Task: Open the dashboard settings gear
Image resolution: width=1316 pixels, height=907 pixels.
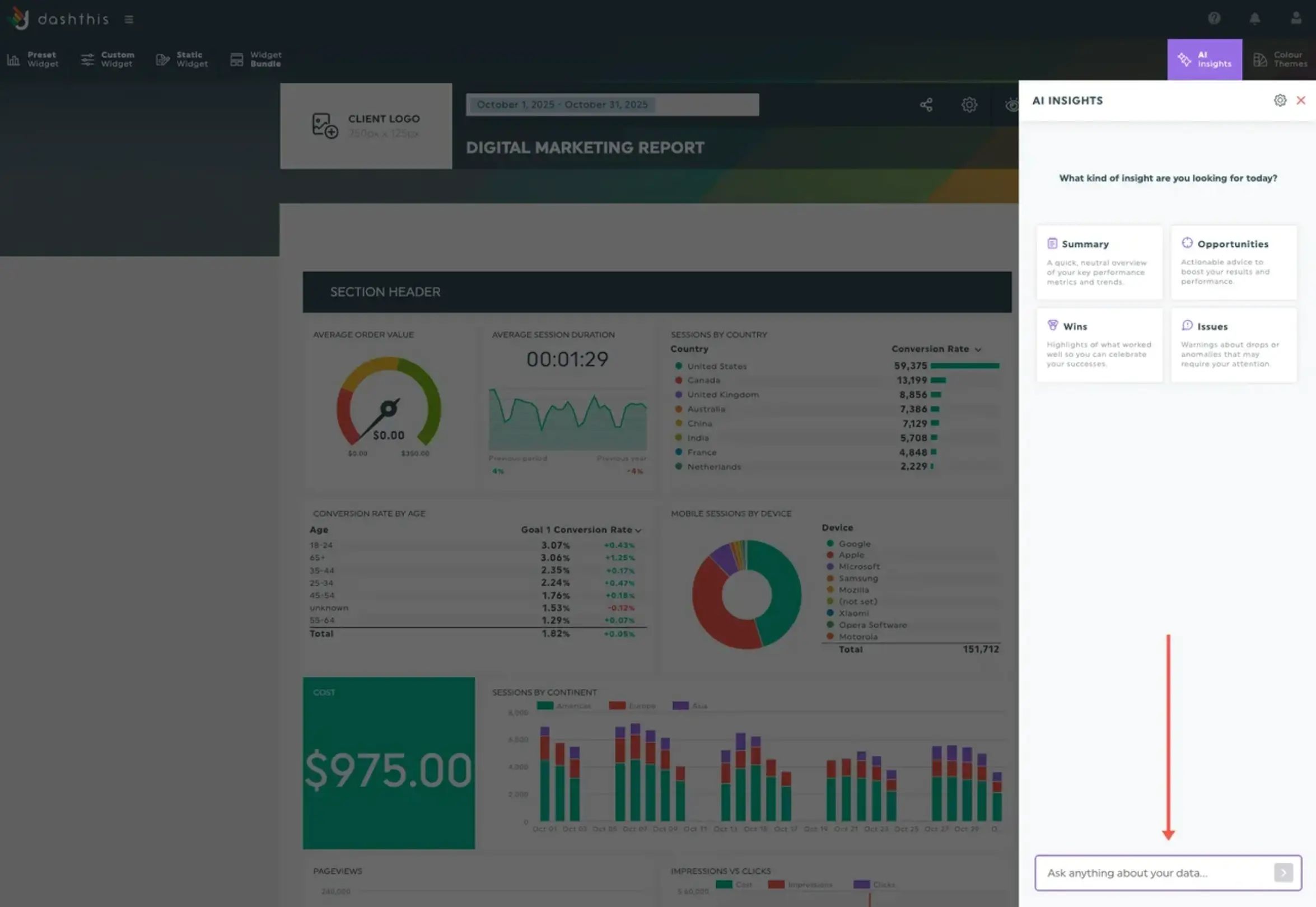Action: click(969, 105)
